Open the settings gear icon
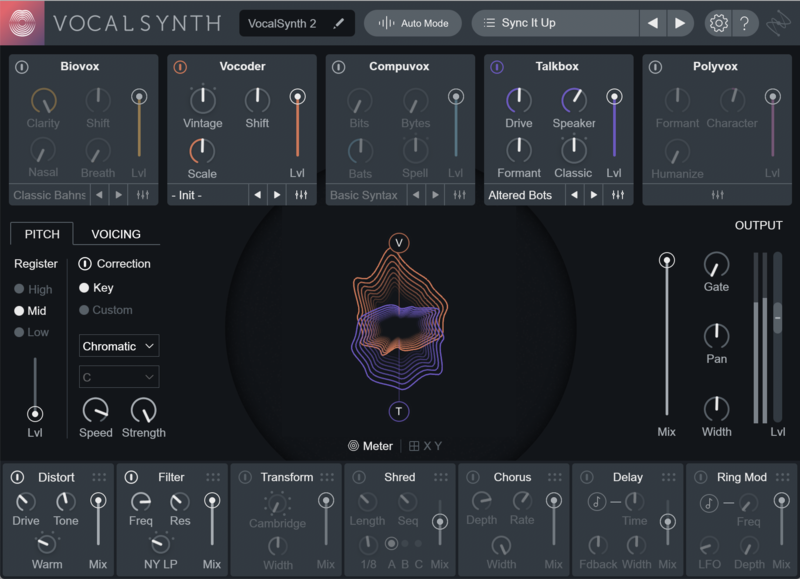This screenshot has height=579, width=800. click(x=718, y=23)
